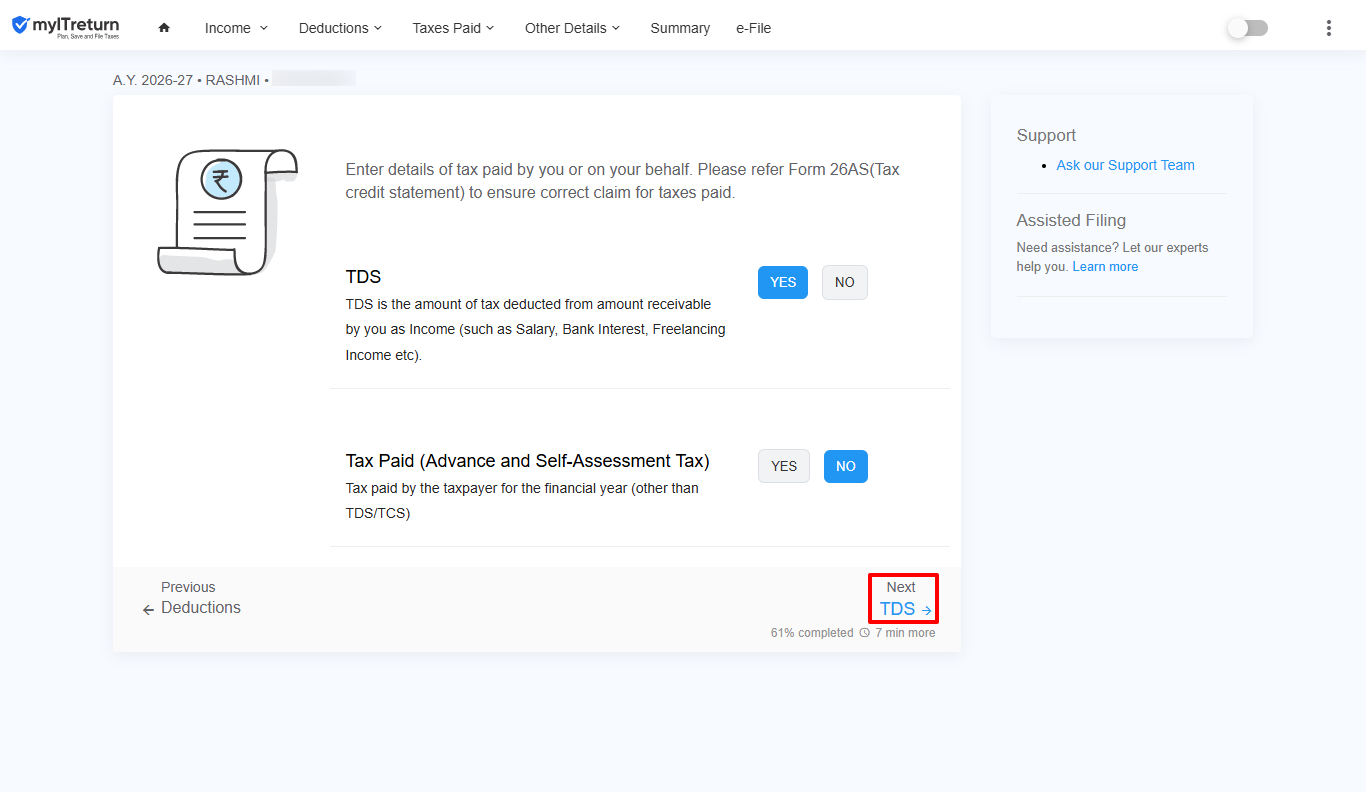Viewport: 1366px width, 792px height.
Task: Click the left arrow beside Deductions
Action: [148, 609]
